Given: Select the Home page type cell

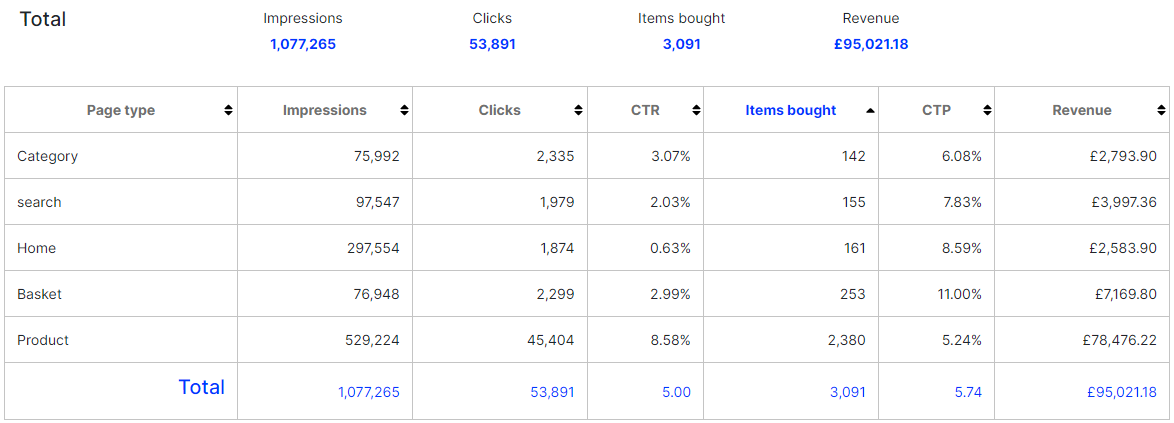Looking at the screenshot, I should (x=36, y=248).
